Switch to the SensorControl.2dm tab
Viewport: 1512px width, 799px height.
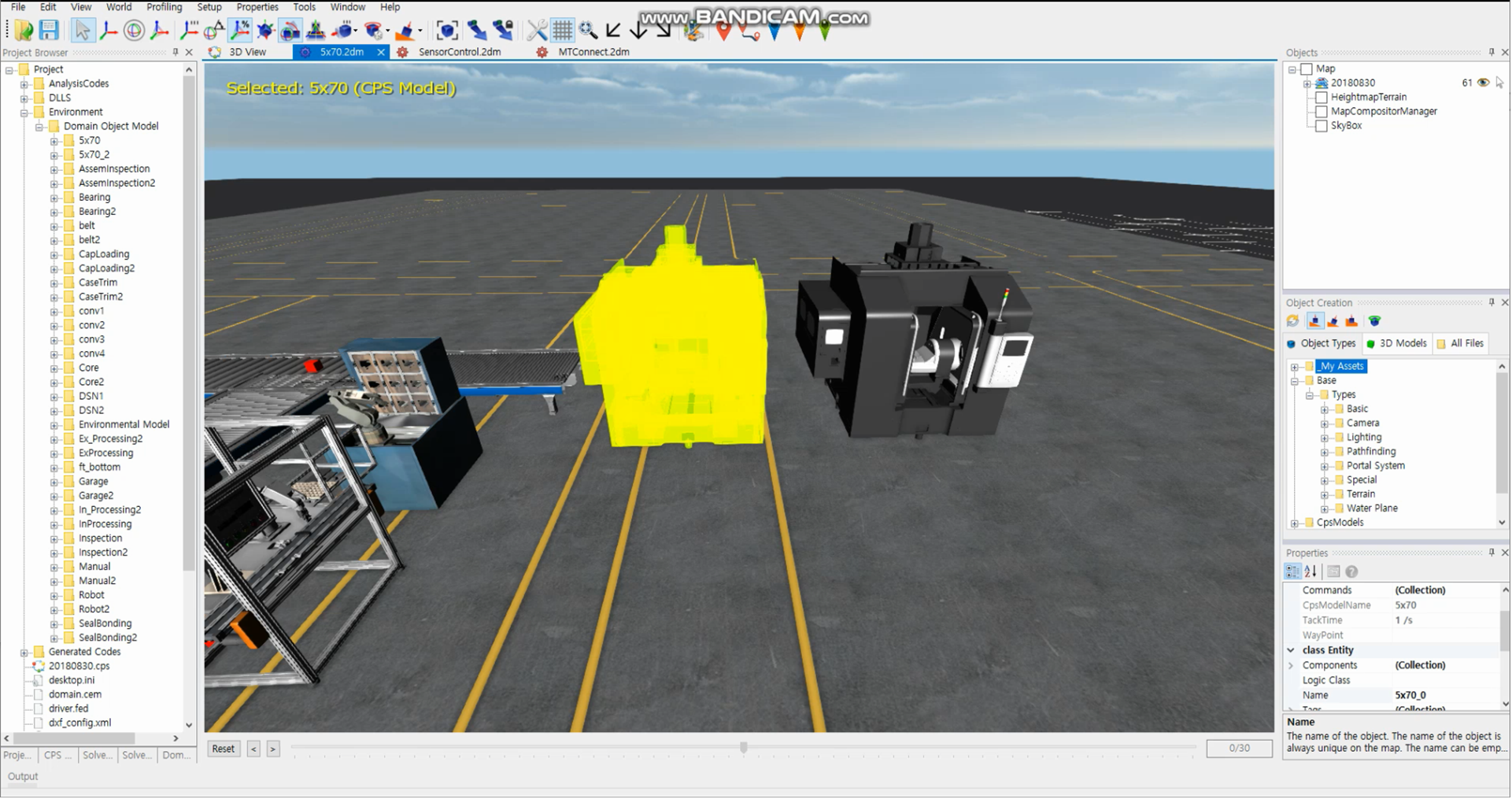pos(459,52)
